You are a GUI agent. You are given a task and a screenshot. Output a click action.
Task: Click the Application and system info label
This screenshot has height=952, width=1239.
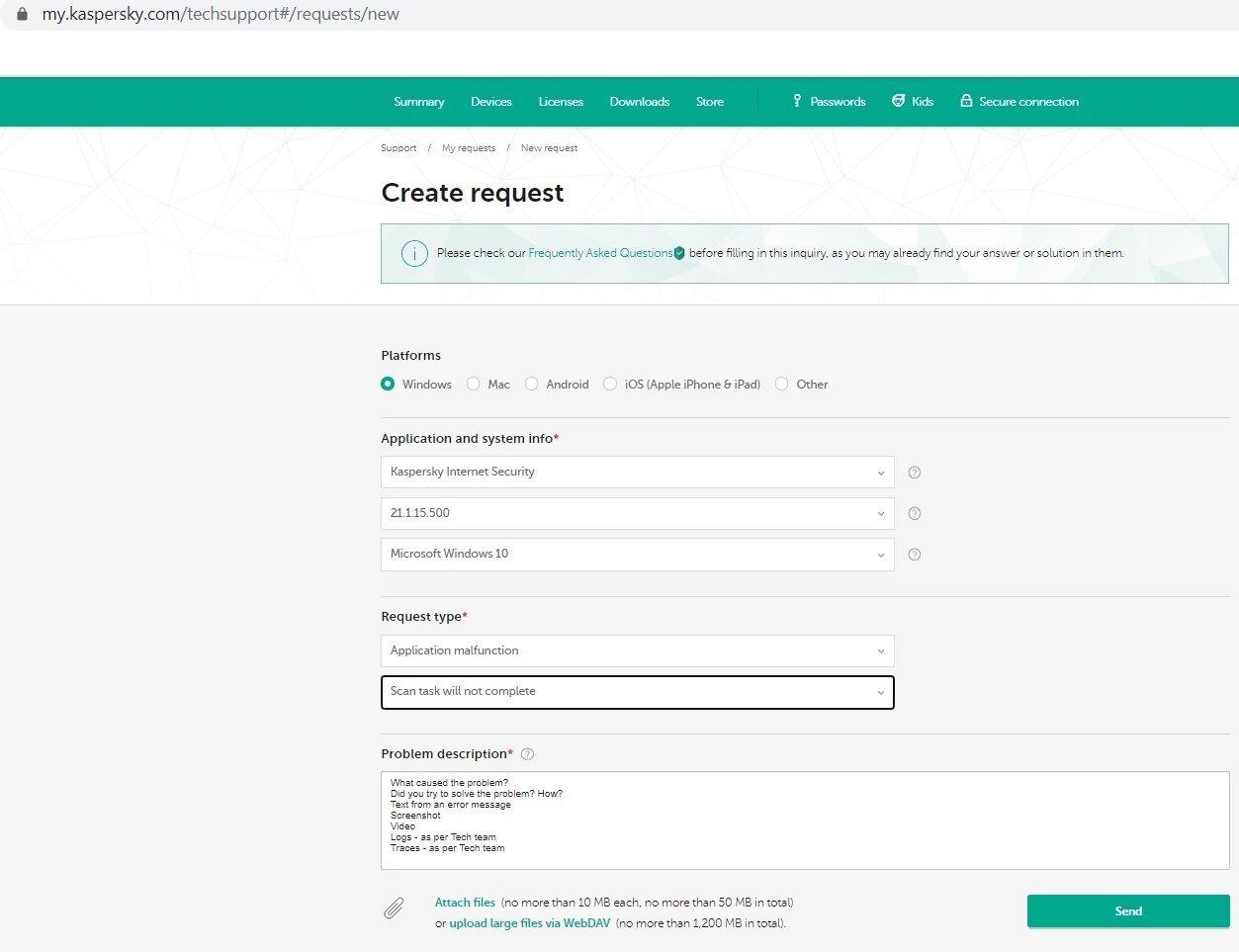pos(470,439)
